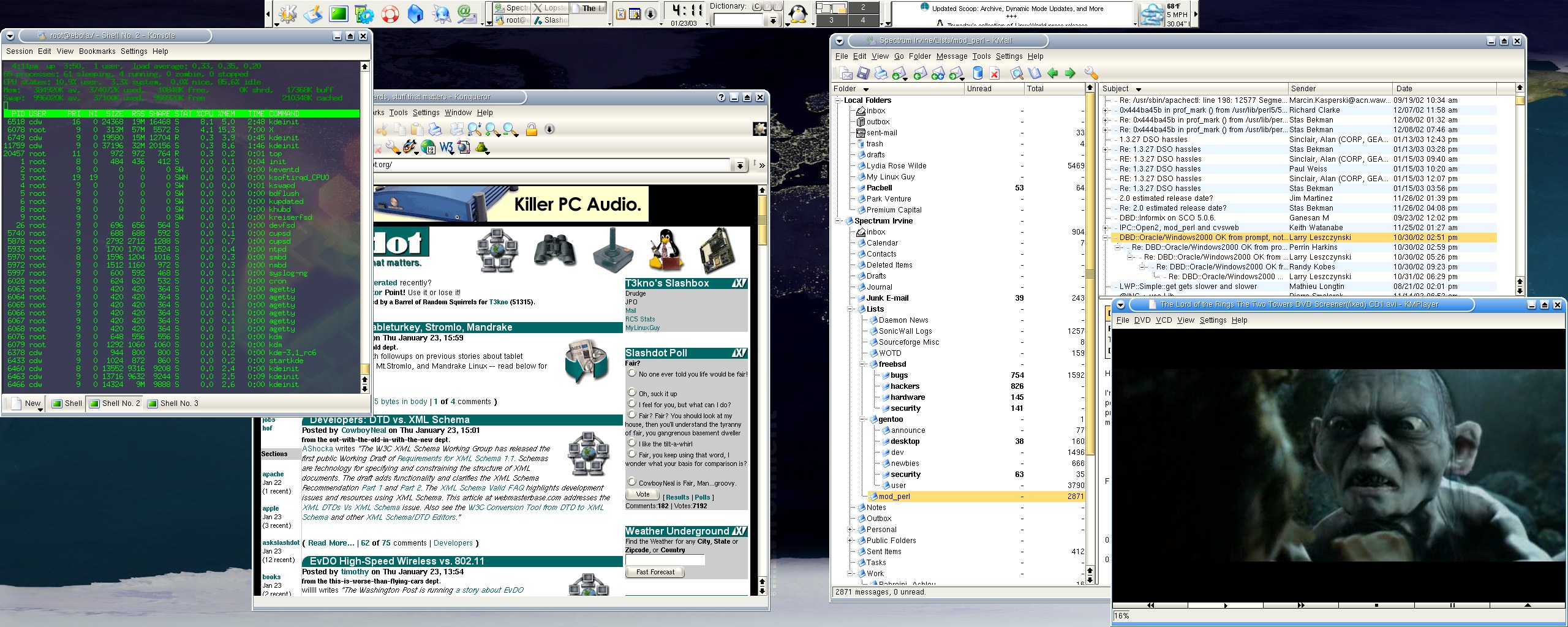Click the Konsole vertical scrollbar
The image size is (1568, 627).
(x=364, y=227)
